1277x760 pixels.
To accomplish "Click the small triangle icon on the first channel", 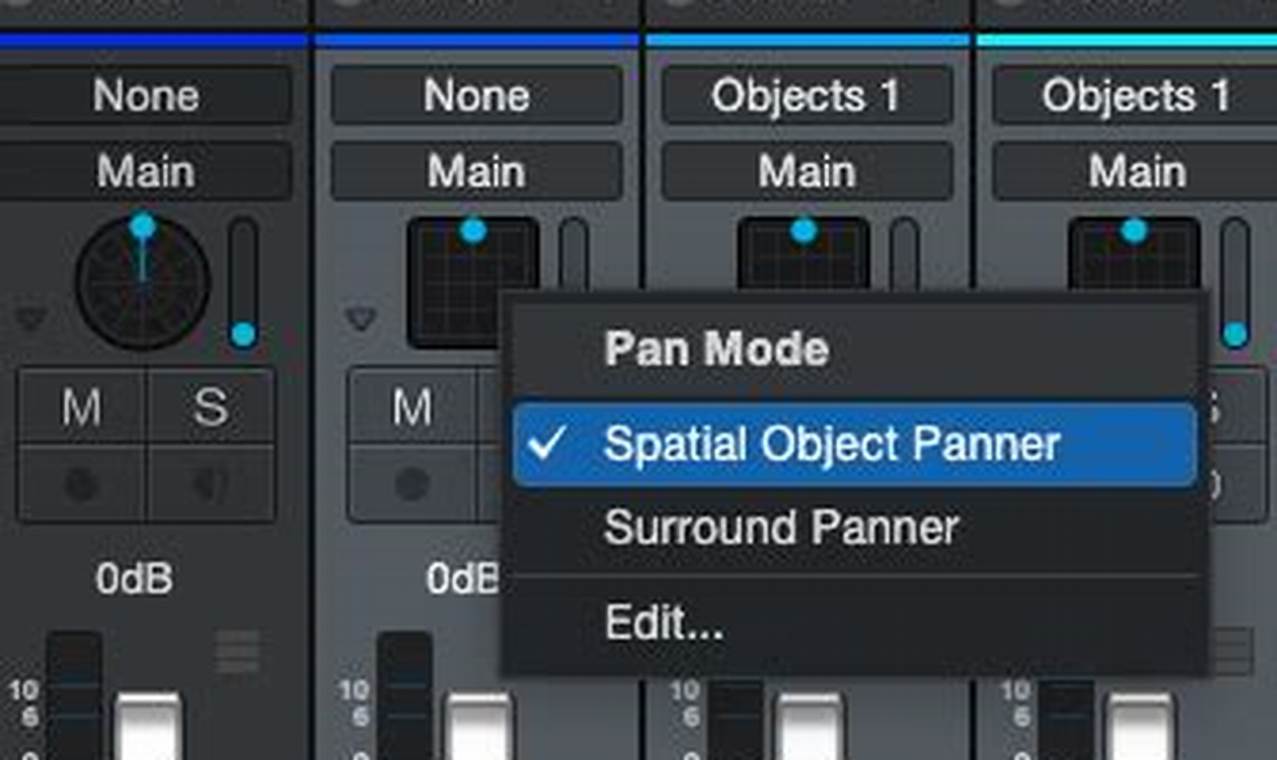I will click(30, 319).
